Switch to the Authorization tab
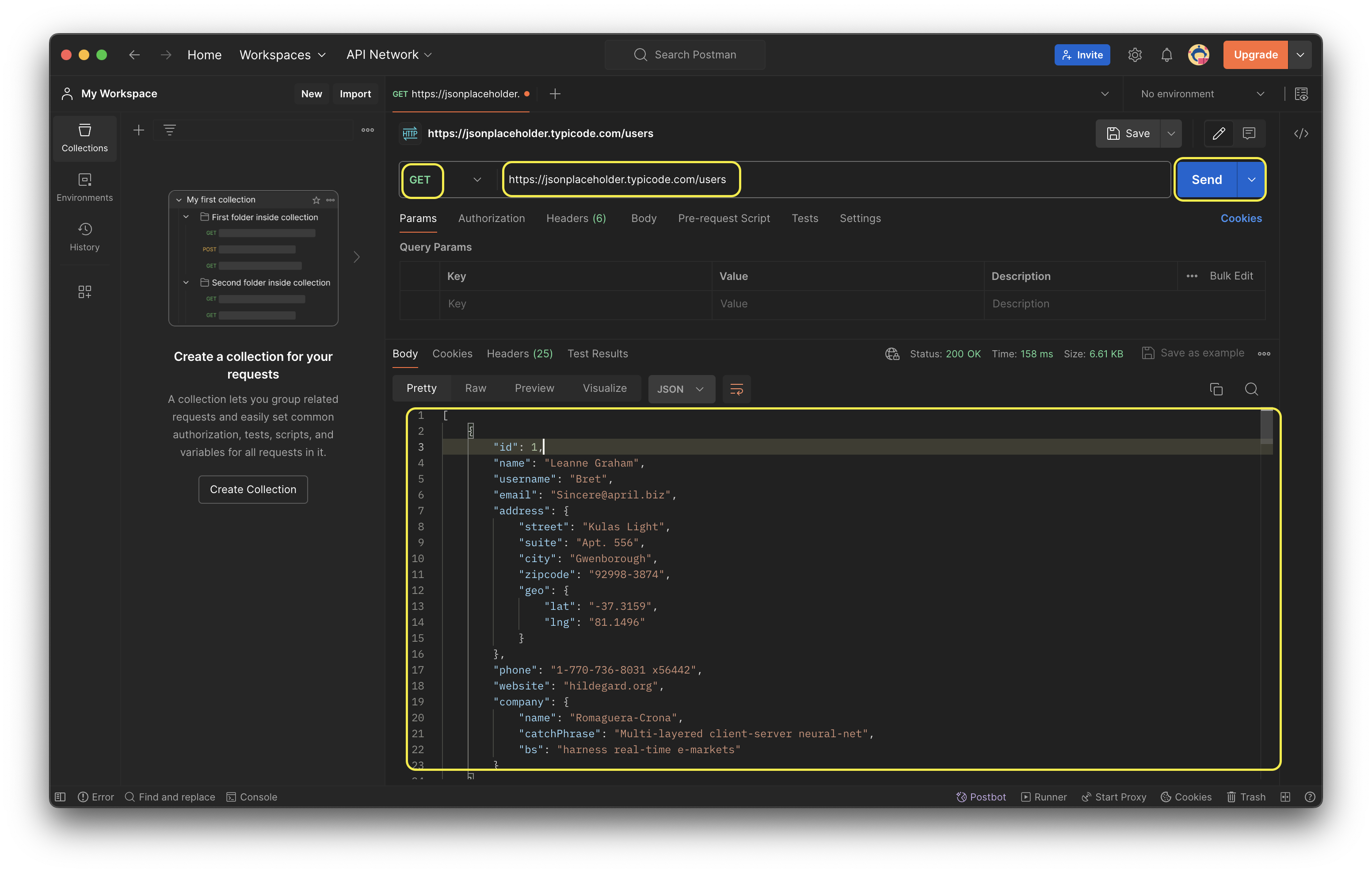This screenshot has height=873, width=1372. (x=491, y=218)
